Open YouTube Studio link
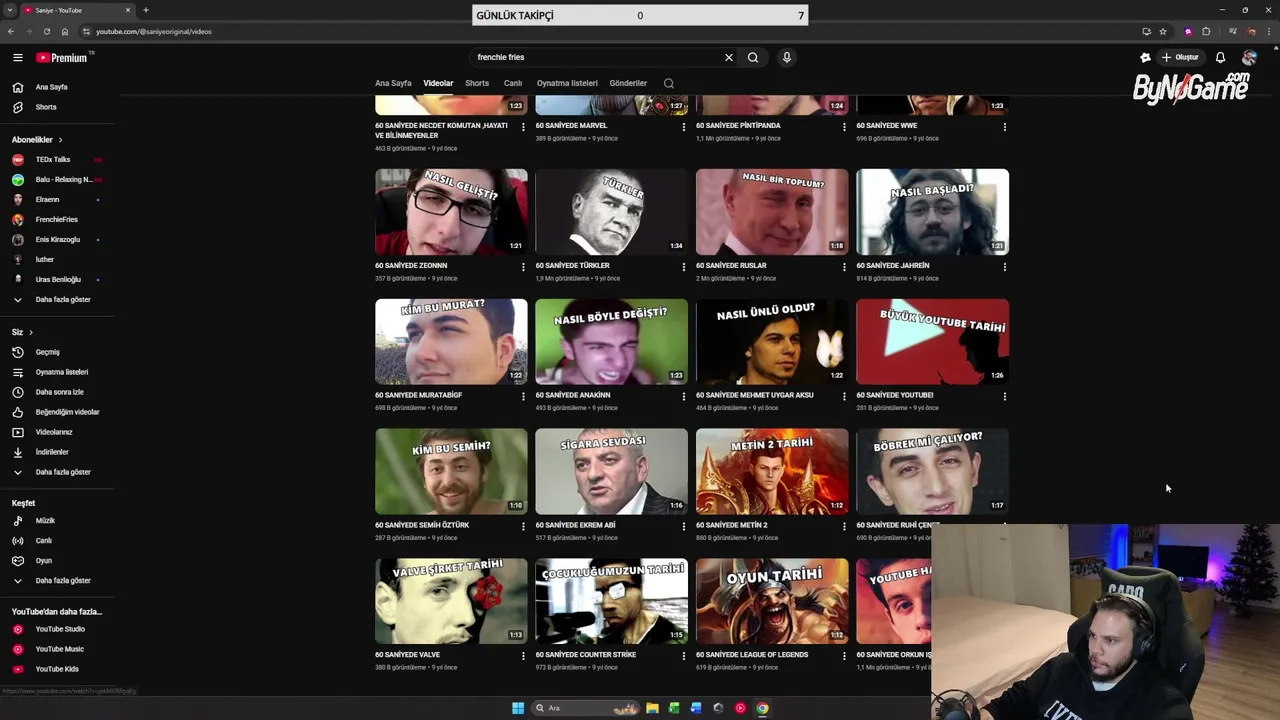The height and width of the screenshot is (720, 1280). click(x=60, y=629)
